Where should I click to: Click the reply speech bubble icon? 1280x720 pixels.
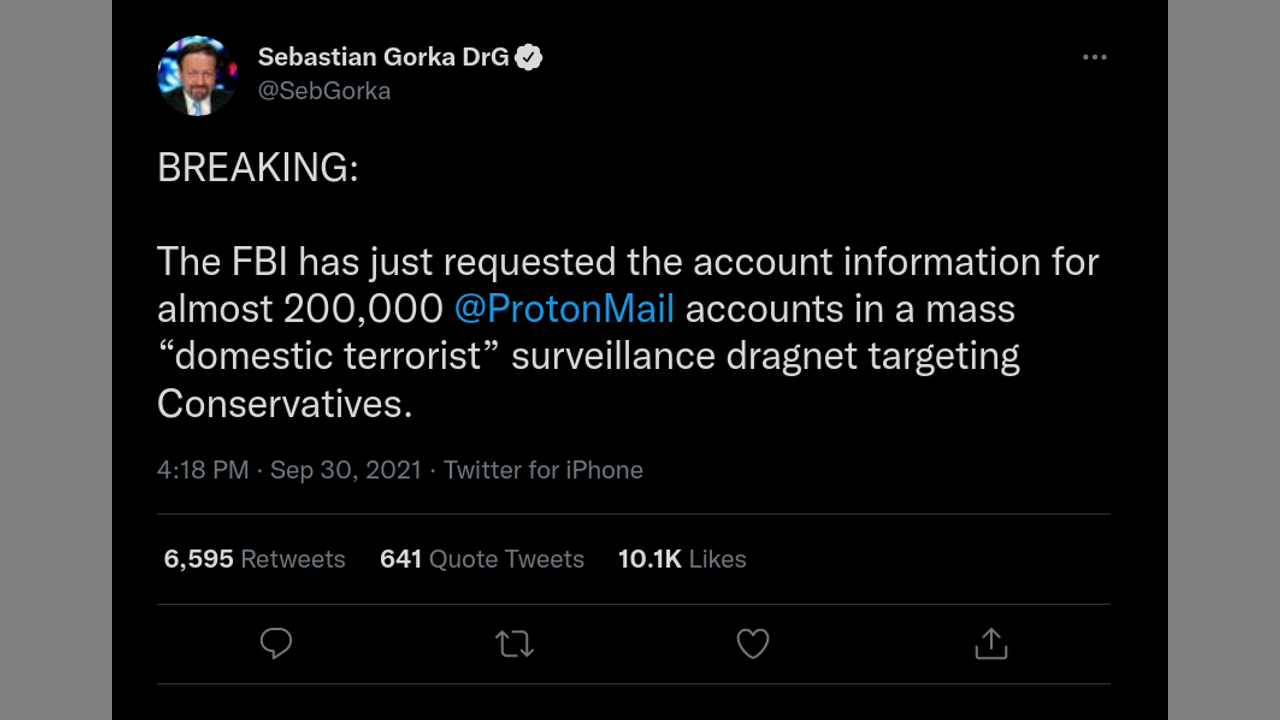(276, 643)
